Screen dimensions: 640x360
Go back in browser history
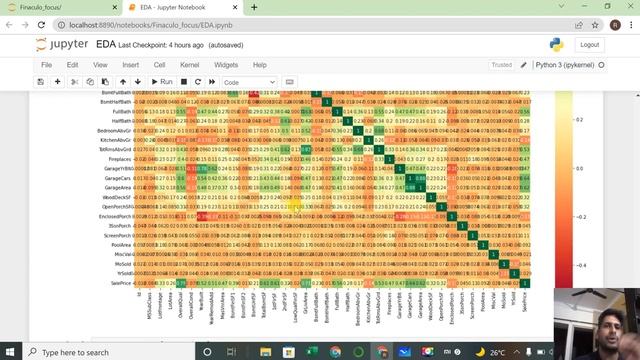9,25
